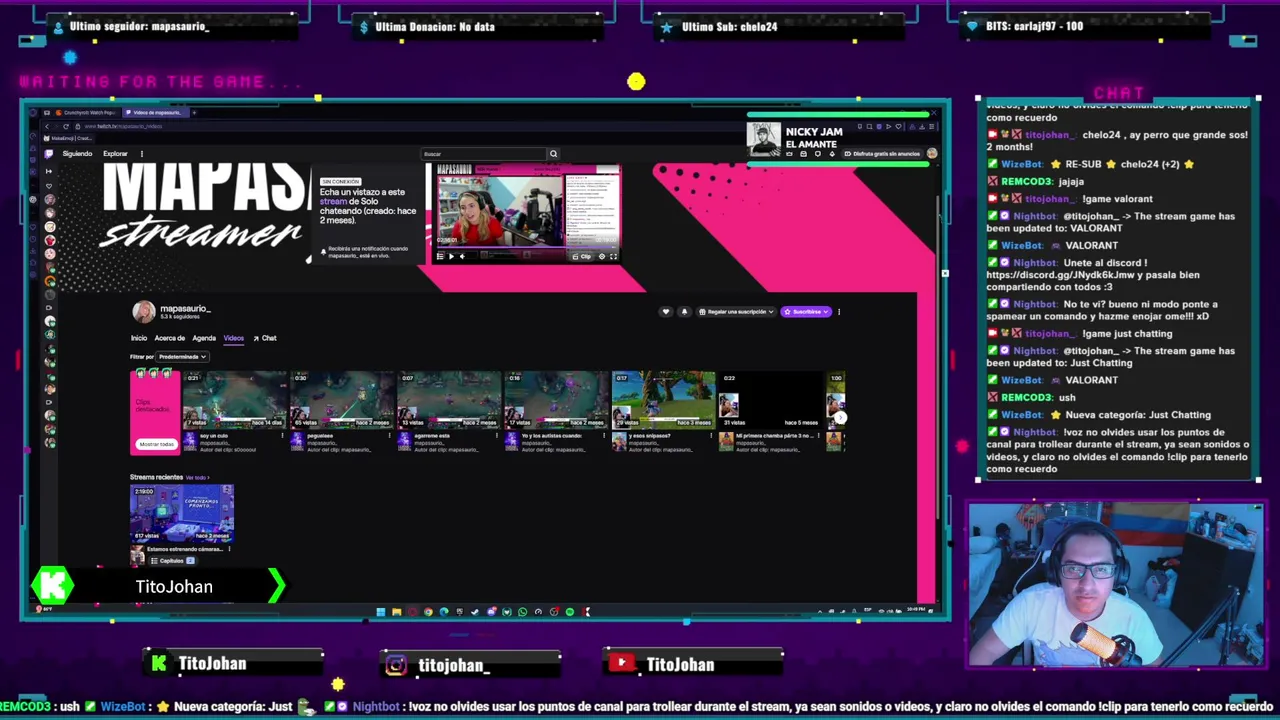Viewport: 1280px width, 720px height.
Task: Click Explorar in the Twitch top nav
Action: click(115, 154)
